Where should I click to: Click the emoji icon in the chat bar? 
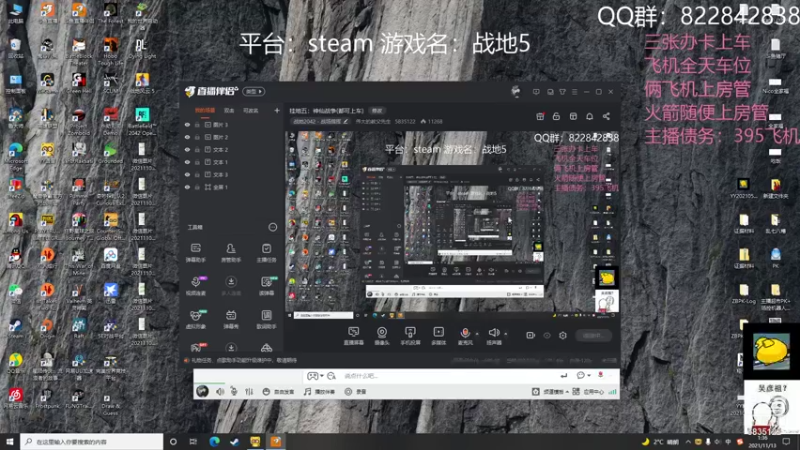coord(332,376)
